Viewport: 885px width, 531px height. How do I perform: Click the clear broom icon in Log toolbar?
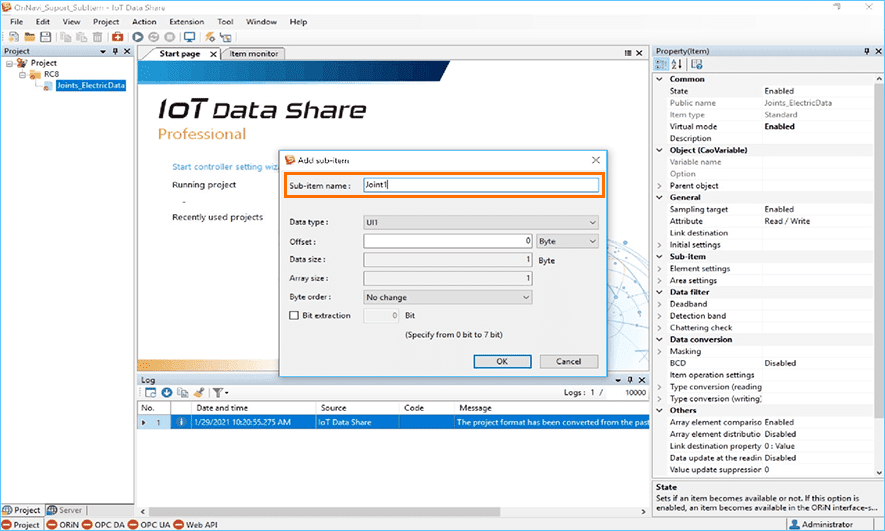tap(198, 392)
